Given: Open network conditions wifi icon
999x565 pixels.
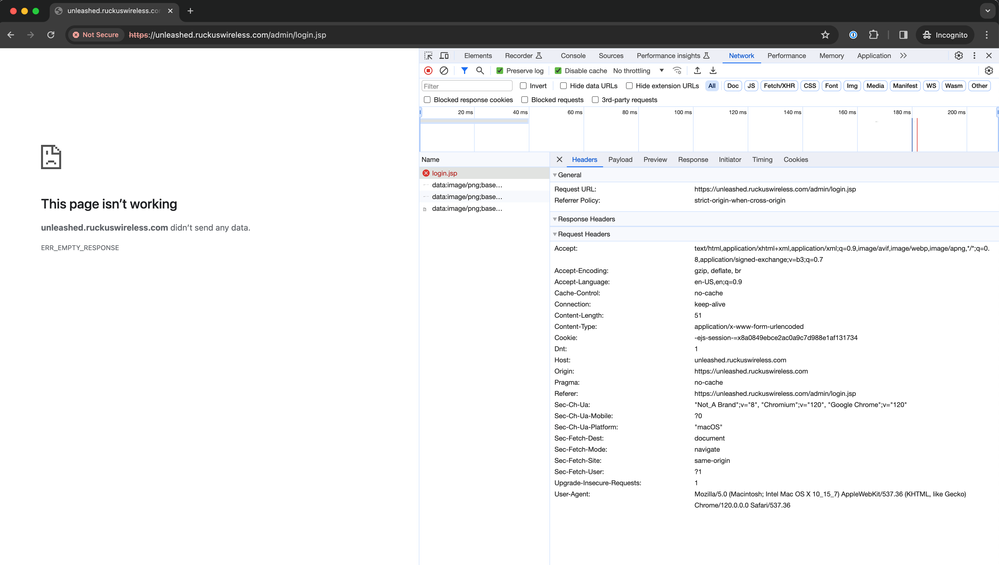Looking at the screenshot, I should point(678,71).
